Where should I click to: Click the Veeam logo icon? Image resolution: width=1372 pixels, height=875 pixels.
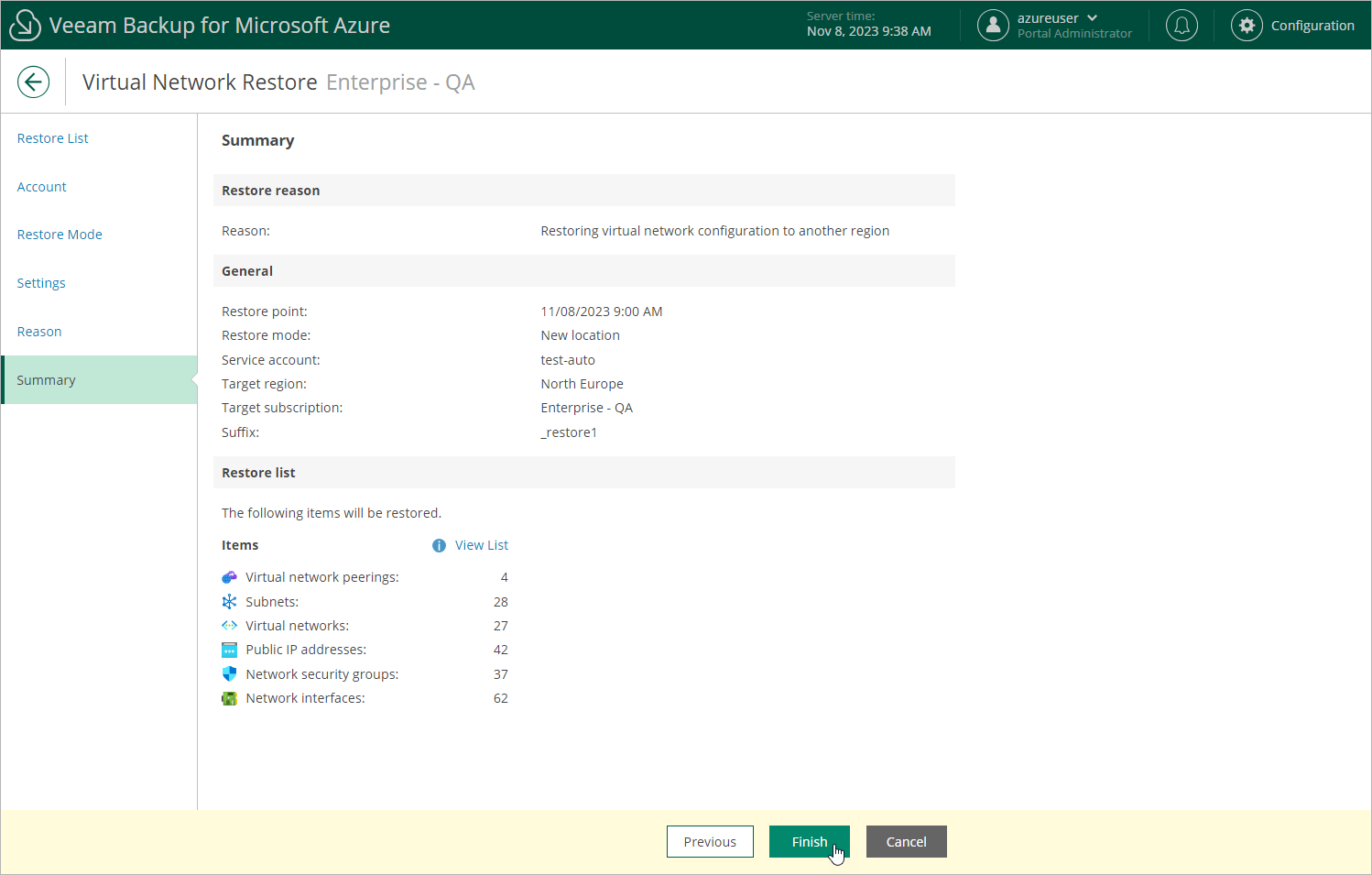[x=25, y=26]
